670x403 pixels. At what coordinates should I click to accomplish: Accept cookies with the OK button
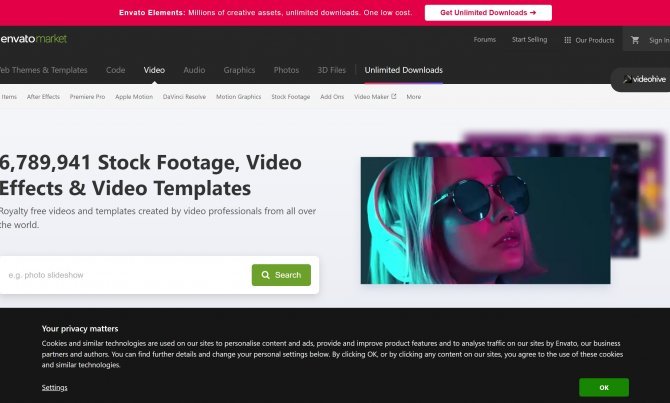[604, 388]
